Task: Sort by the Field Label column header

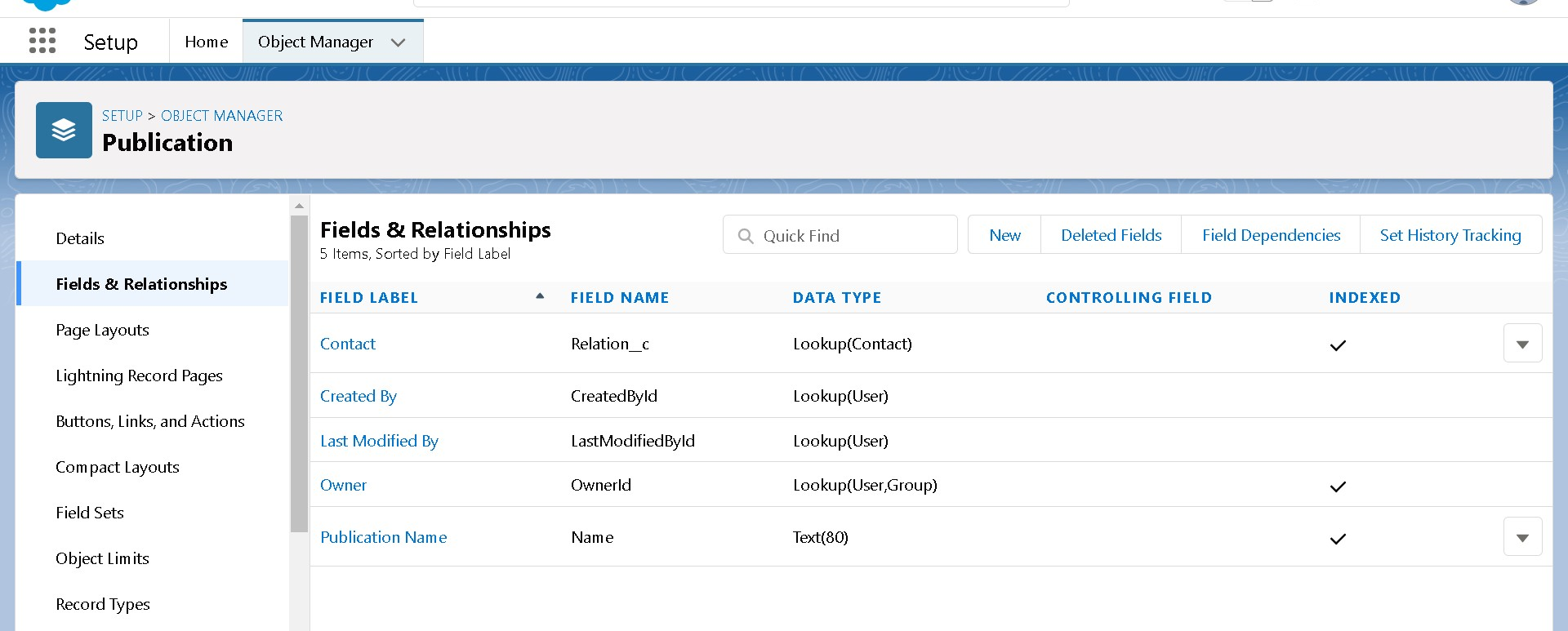Action: tap(369, 298)
